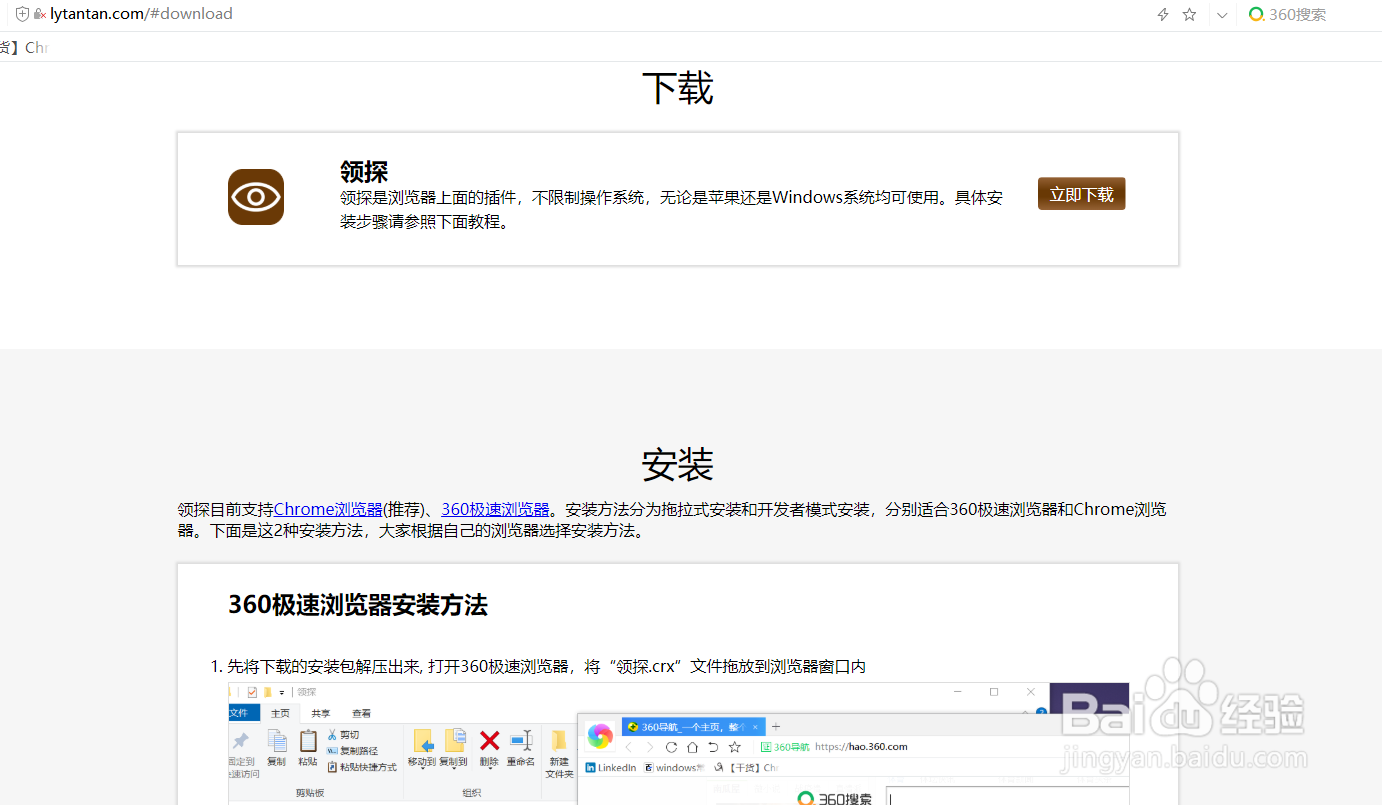Screen dimensions: 1382x805
Task: Click the home icon in tutorial screenshot browser
Action: 692,747
